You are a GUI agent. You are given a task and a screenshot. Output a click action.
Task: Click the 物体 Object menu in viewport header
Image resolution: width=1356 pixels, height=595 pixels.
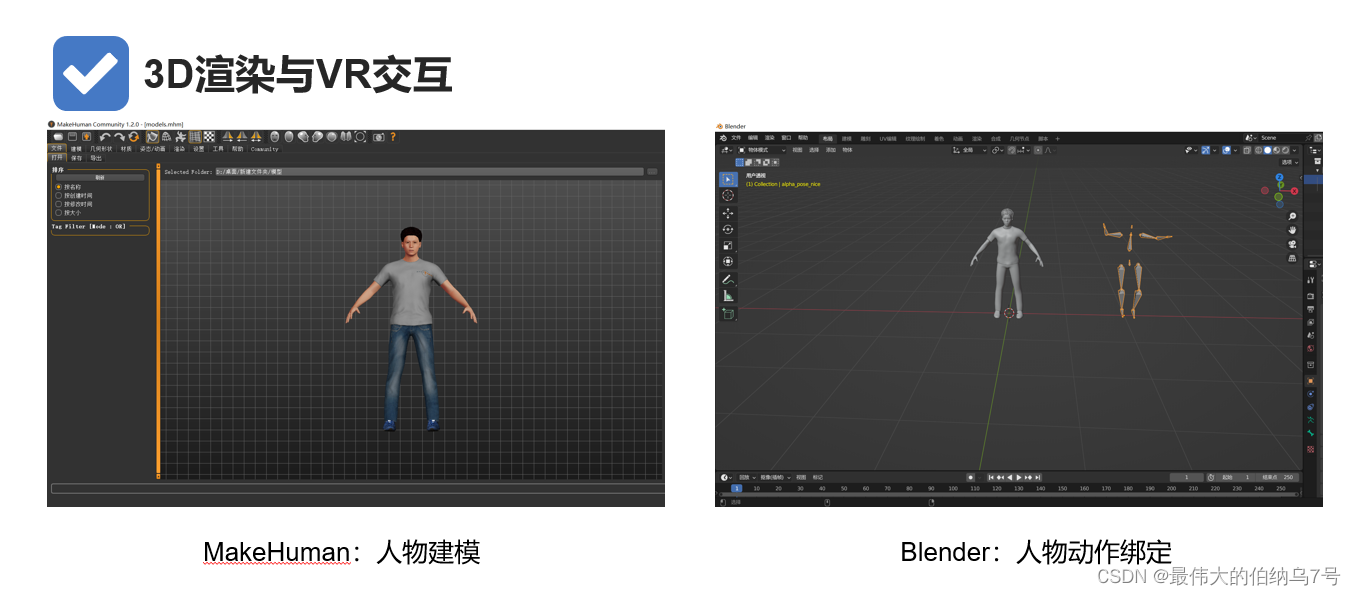[x=847, y=150]
